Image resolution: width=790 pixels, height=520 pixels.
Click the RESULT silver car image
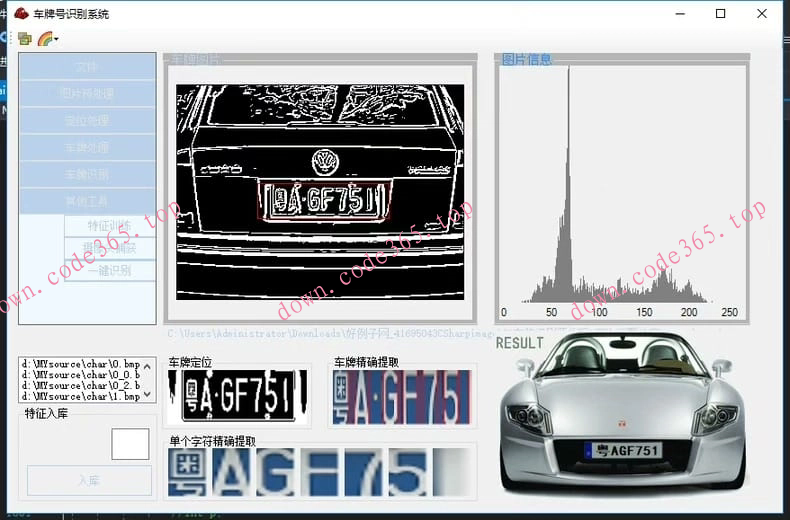click(623, 414)
